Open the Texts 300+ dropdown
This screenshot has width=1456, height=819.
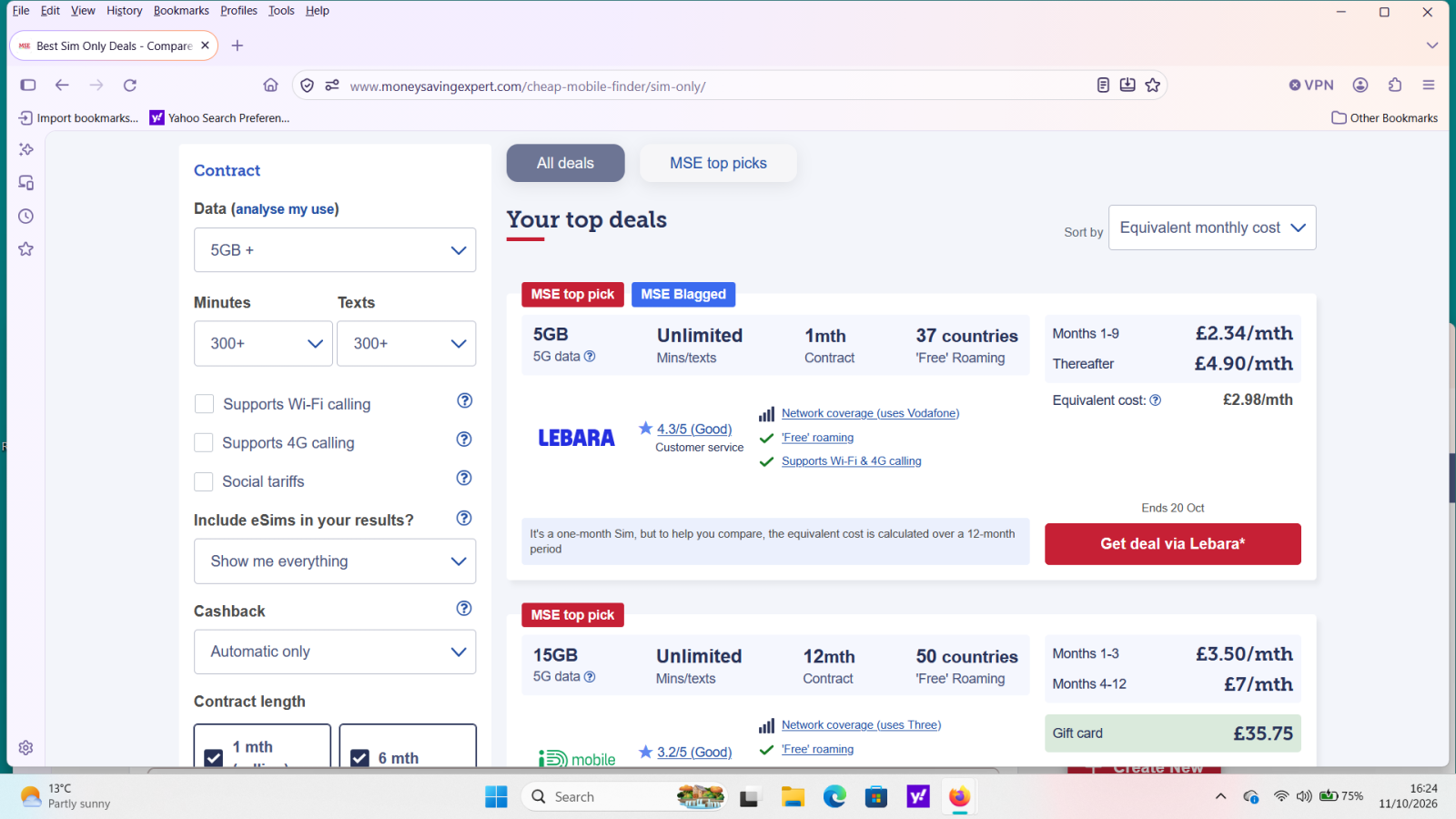(406, 343)
